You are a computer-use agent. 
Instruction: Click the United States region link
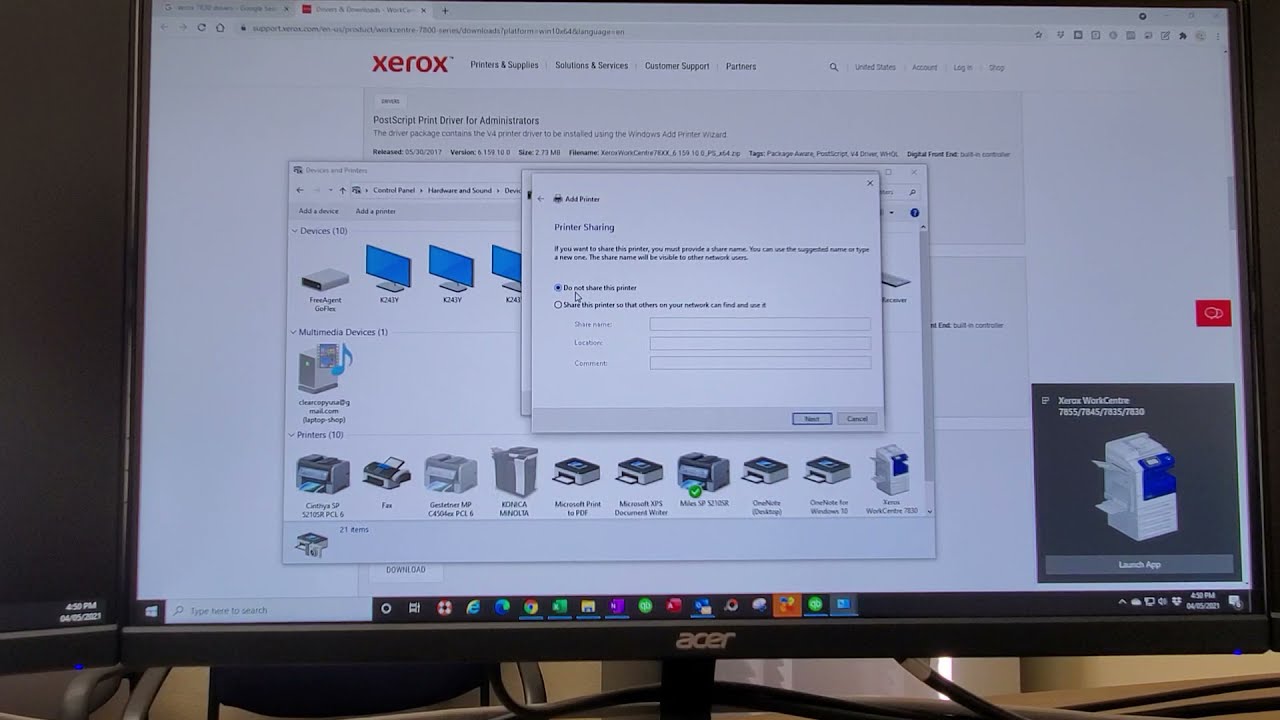(x=875, y=68)
